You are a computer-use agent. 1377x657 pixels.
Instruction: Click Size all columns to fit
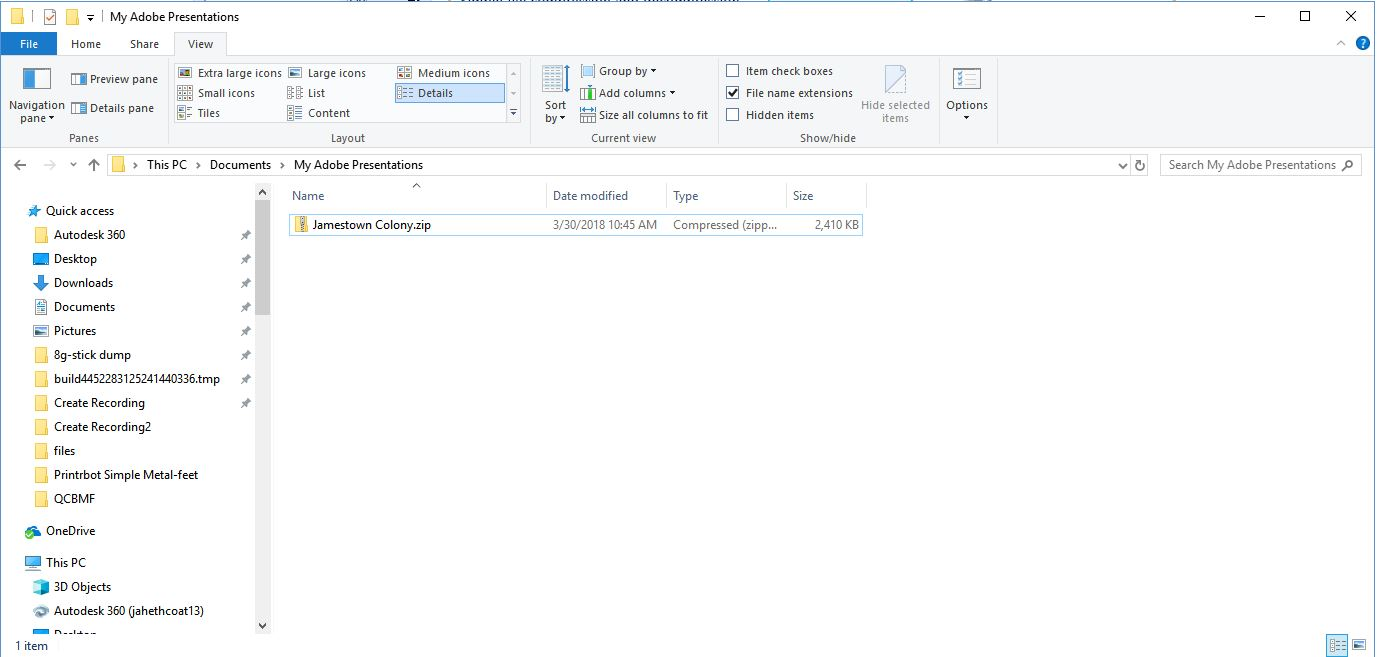tap(644, 115)
